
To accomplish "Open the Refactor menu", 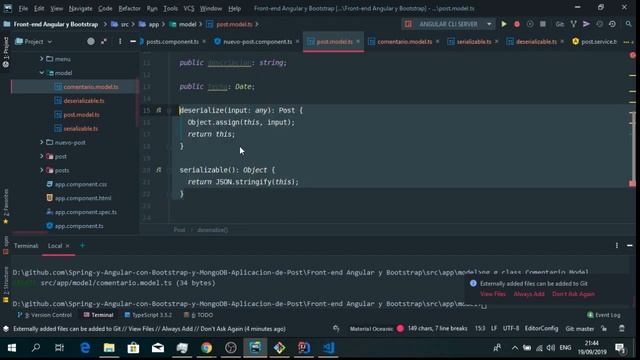I will click(x=129, y=8).
